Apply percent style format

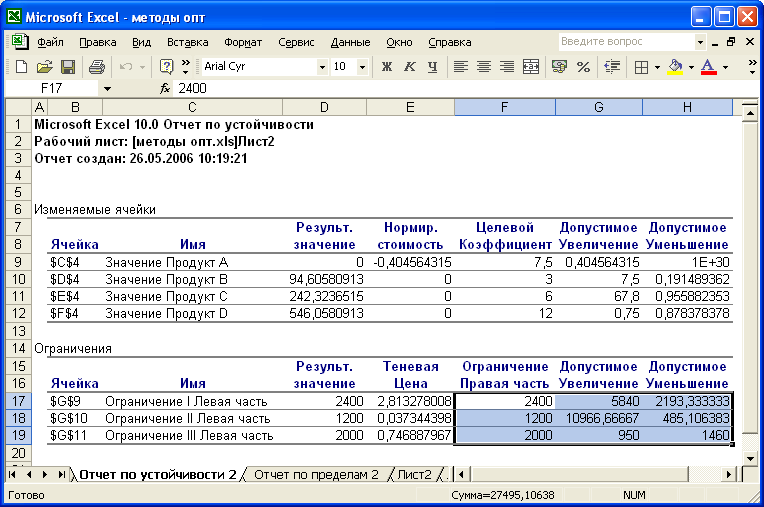point(583,67)
